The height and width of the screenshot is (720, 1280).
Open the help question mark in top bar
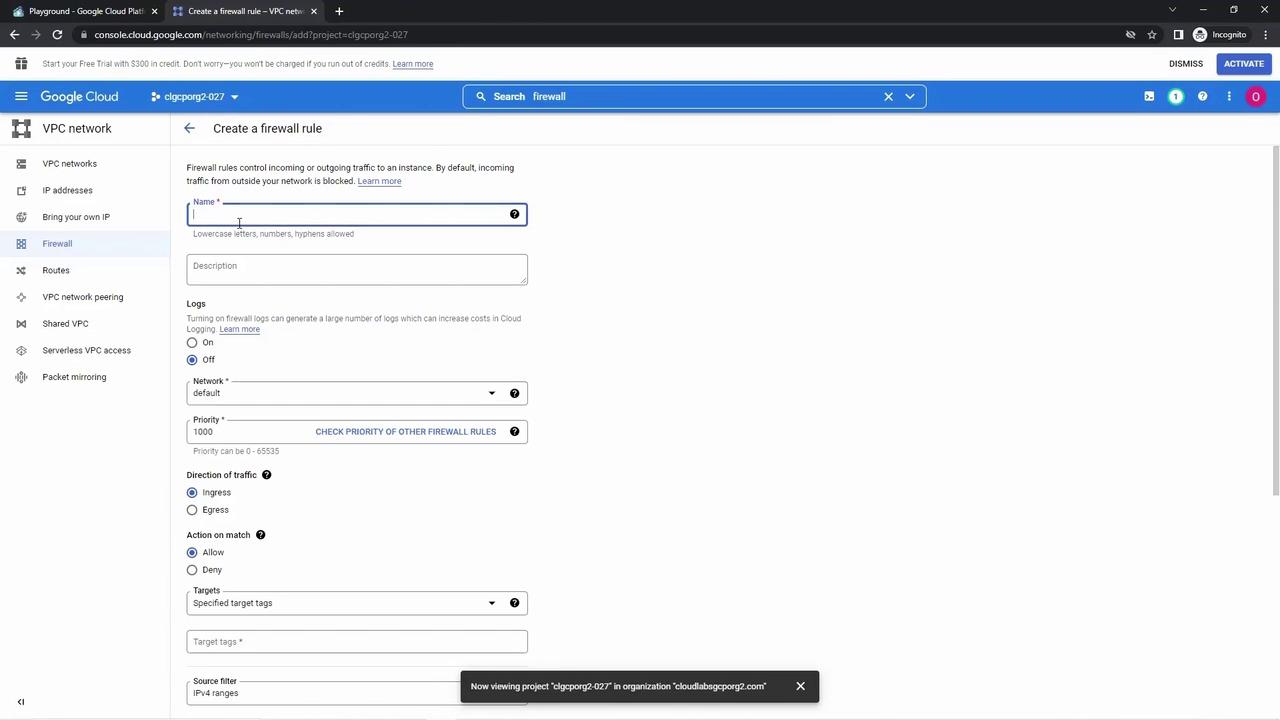point(1202,97)
